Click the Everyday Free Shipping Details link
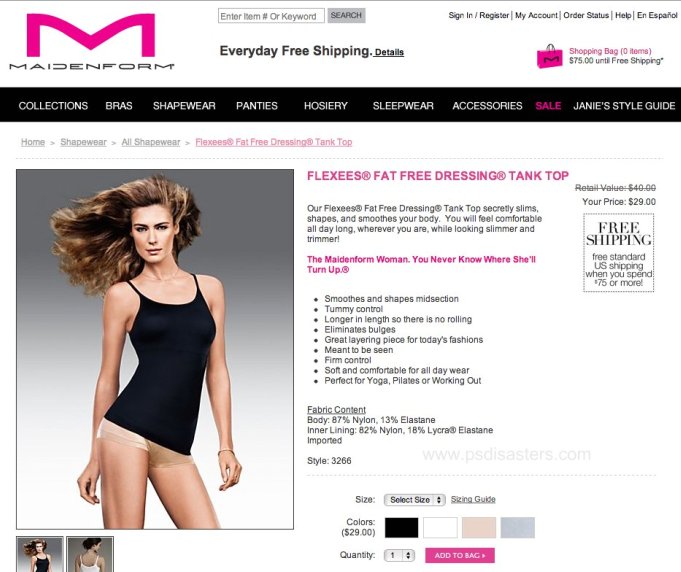 tap(389, 52)
